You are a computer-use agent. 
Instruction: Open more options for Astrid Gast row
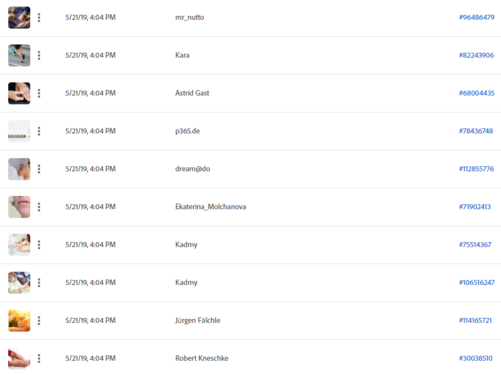(x=39, y=93)
